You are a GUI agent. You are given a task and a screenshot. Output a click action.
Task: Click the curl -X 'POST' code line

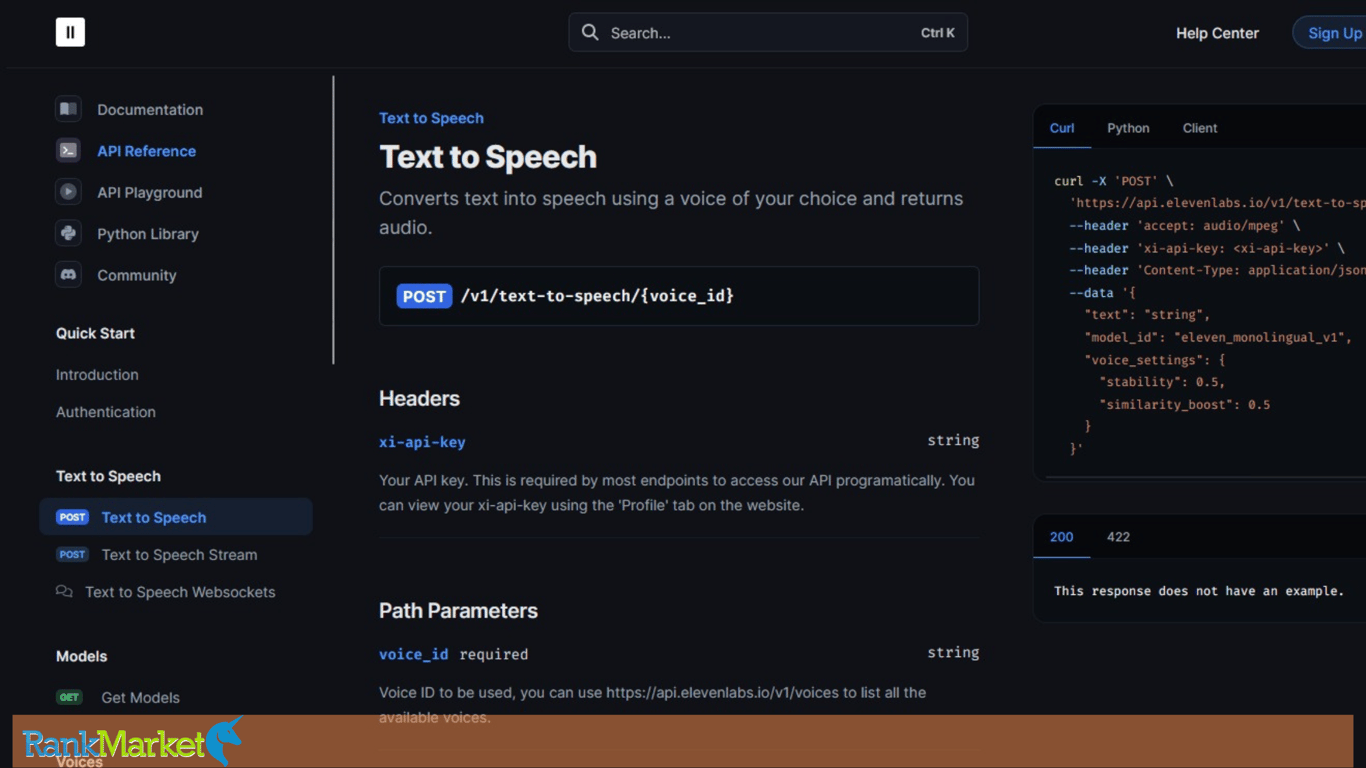point(1114,181)
